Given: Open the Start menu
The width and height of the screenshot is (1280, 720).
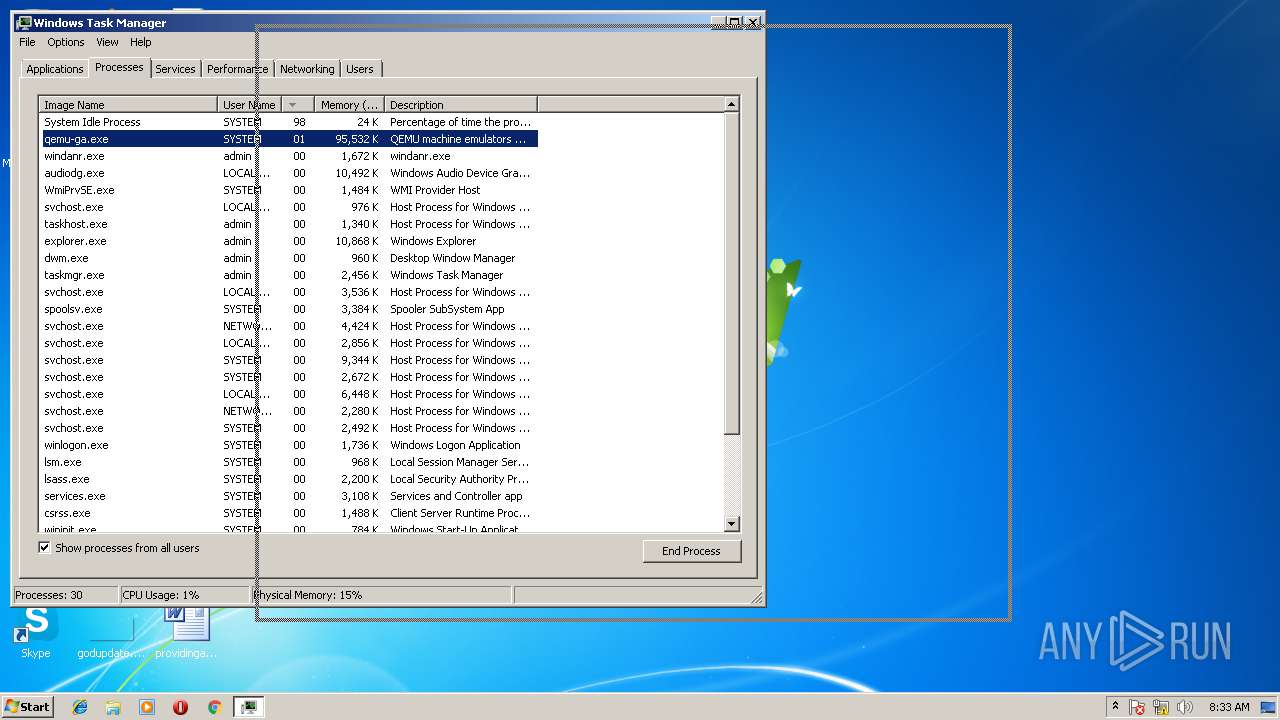Looking at the screenshot, I should click(28, 707).
